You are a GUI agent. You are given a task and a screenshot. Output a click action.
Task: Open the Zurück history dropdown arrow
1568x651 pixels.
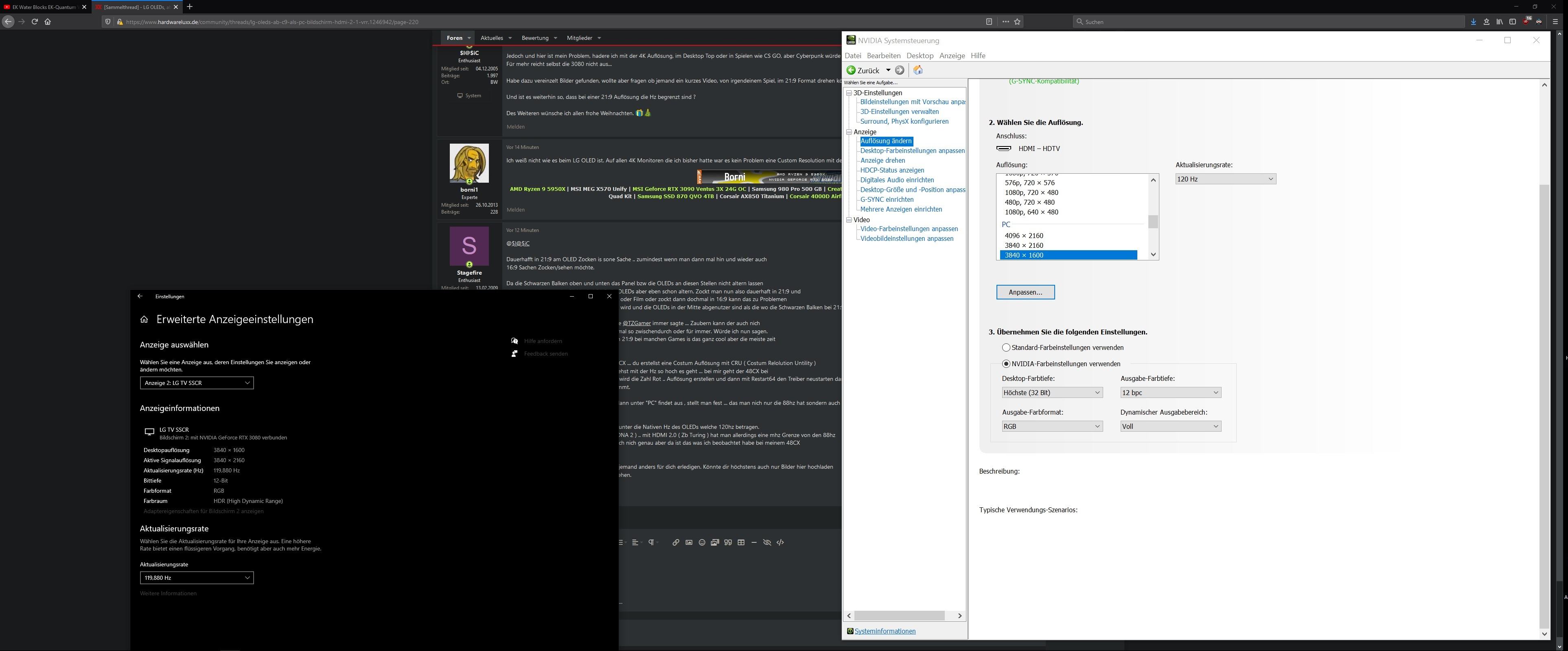(x=888, y=70)
